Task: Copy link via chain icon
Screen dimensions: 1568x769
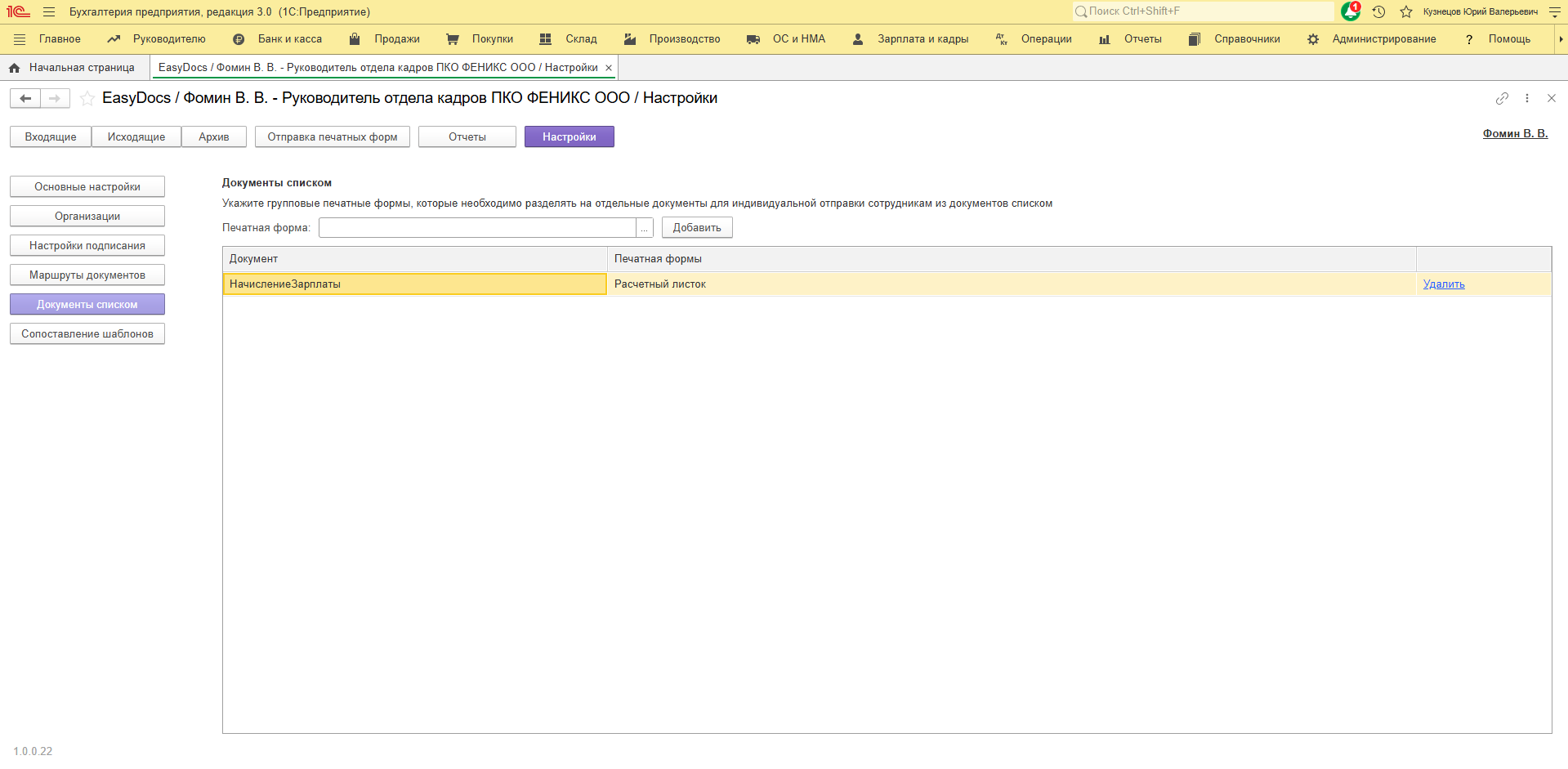Action: tap(1502, 98)
